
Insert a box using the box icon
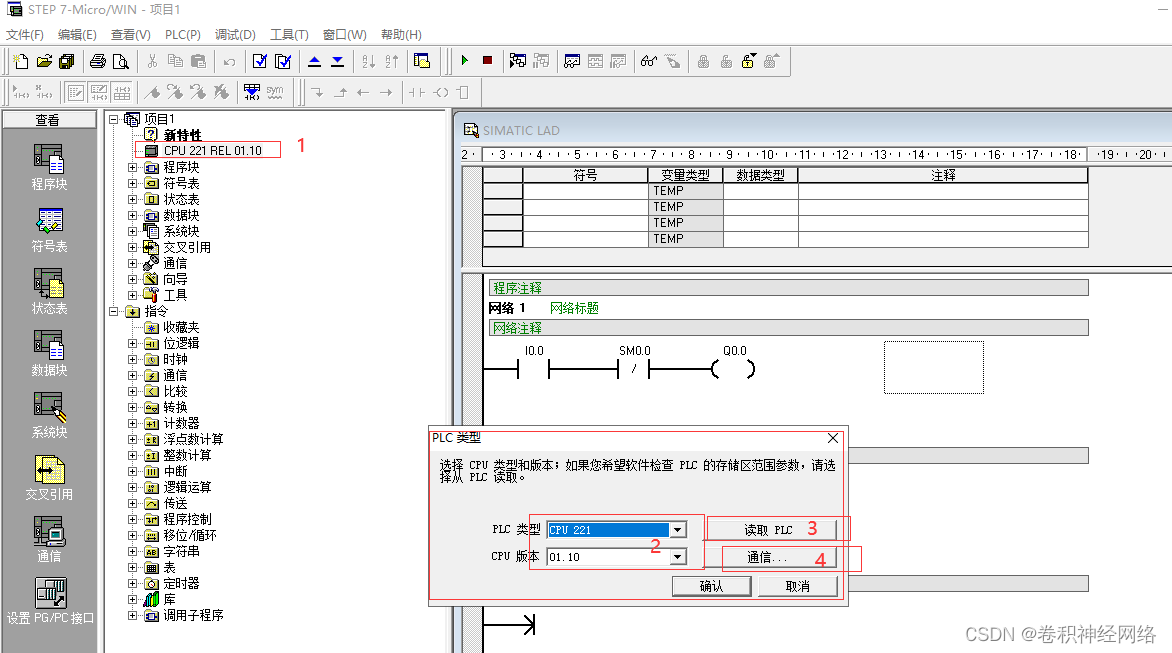click(463, 93)
